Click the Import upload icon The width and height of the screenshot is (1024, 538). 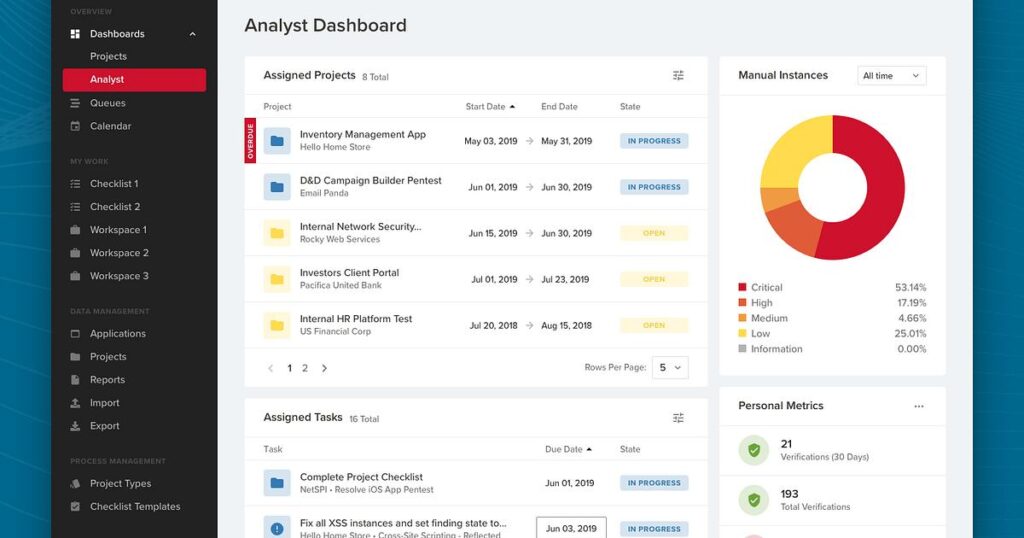[x=75, y=403]
